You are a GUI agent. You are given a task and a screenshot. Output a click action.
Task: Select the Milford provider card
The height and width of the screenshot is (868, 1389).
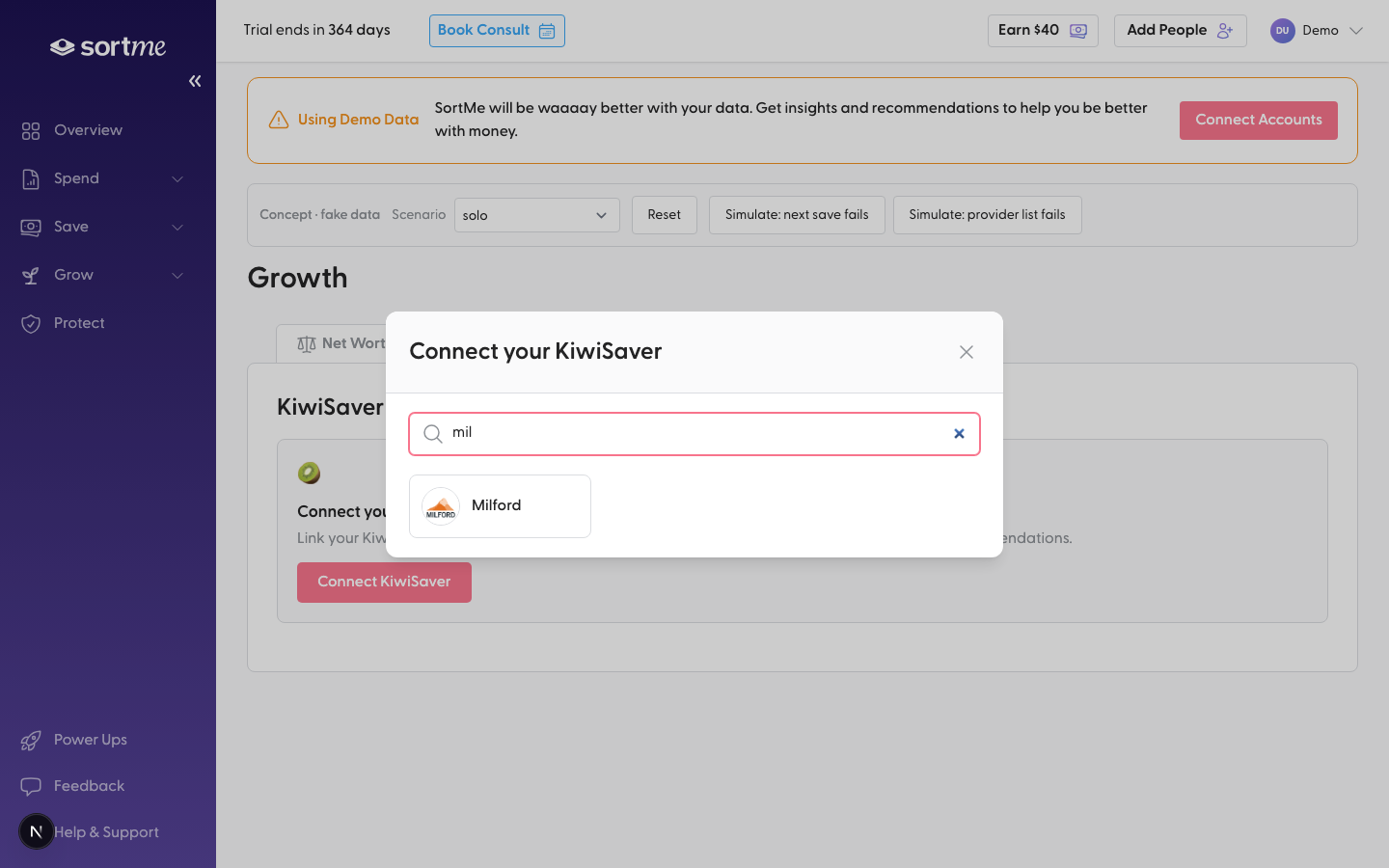(500, 506)
